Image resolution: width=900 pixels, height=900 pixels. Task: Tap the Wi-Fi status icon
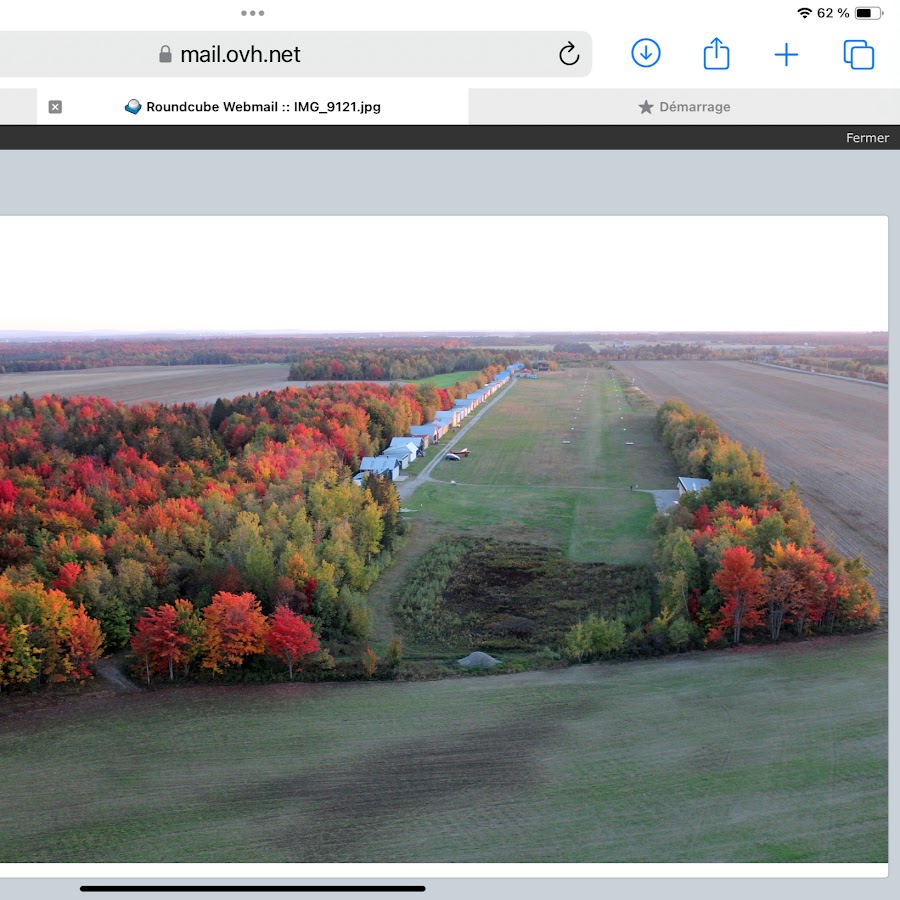click(x=805, y=13)
